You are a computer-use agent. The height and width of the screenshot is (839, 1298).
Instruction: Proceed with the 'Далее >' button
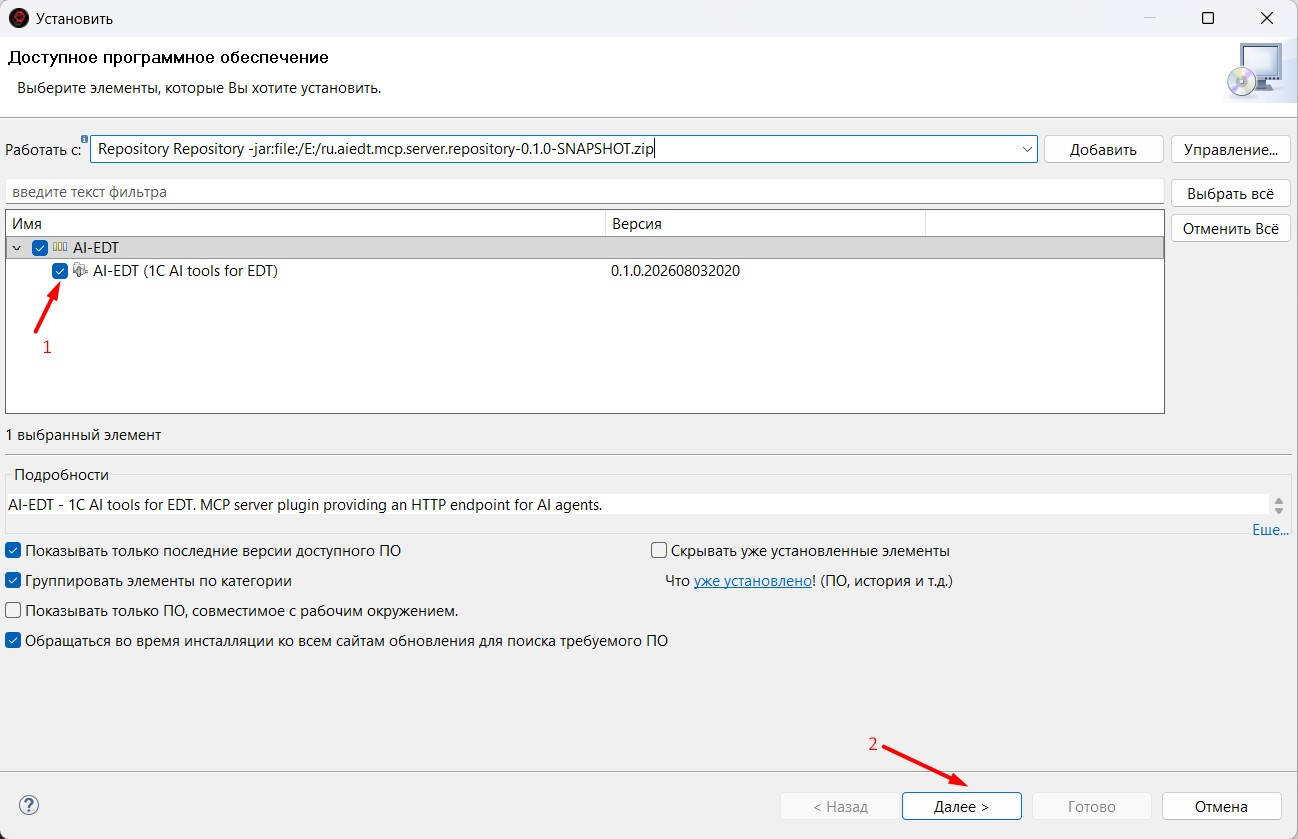click(x=962, y=806)
